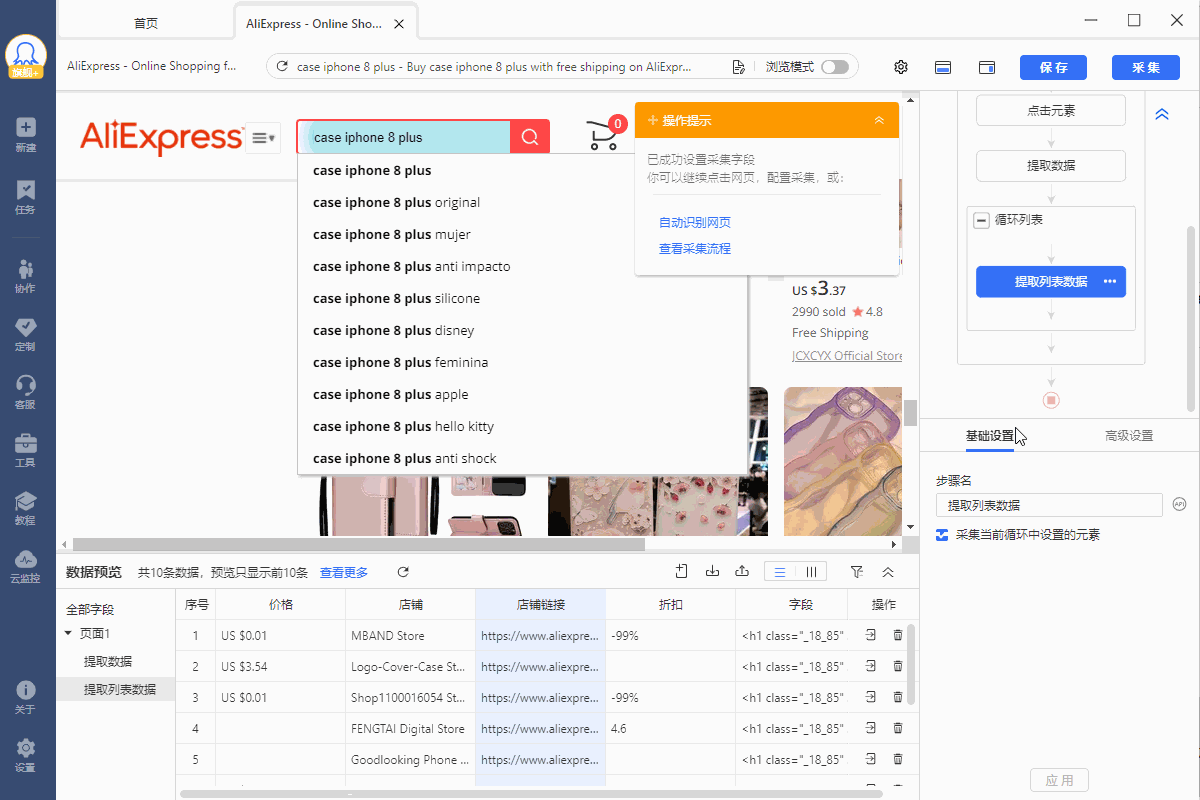Collapse the 循环列表 loop node
Screen dimensions: 1200x800
[x=982, y=220]
